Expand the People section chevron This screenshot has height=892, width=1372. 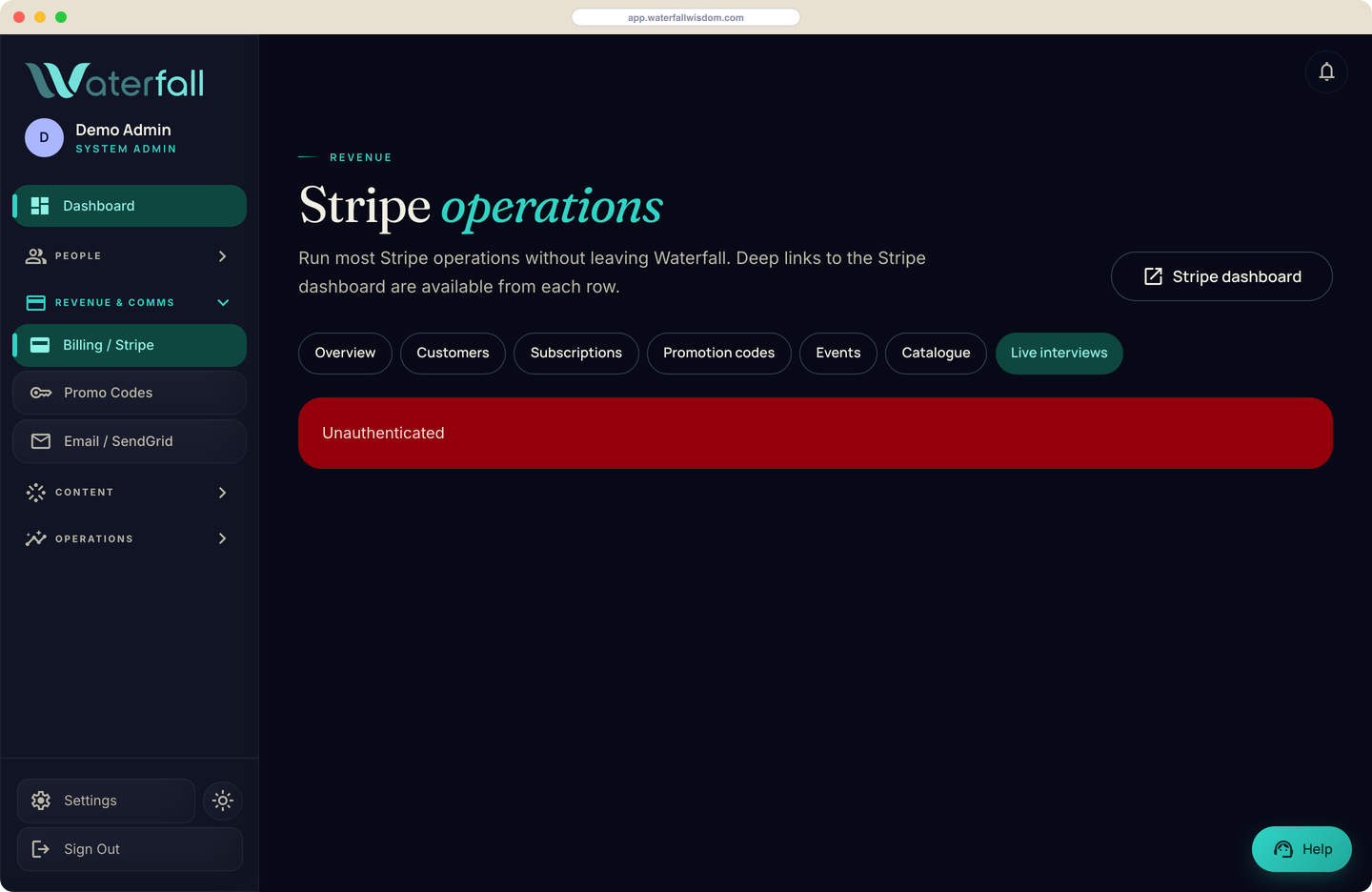click(223, 256)
